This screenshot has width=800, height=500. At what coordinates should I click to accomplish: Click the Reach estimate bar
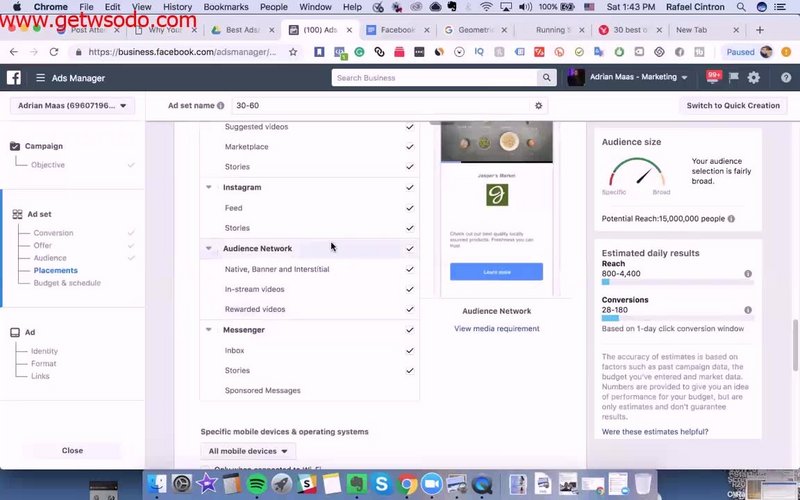677,282
